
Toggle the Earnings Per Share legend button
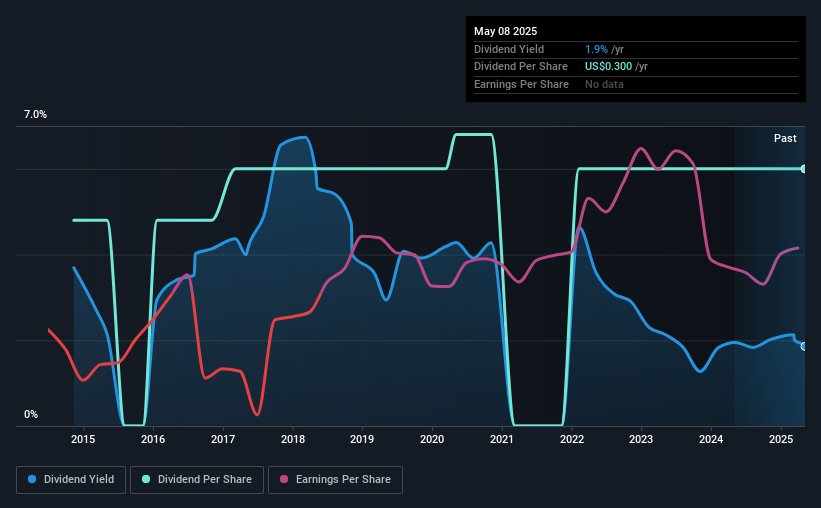click(335, 480)
